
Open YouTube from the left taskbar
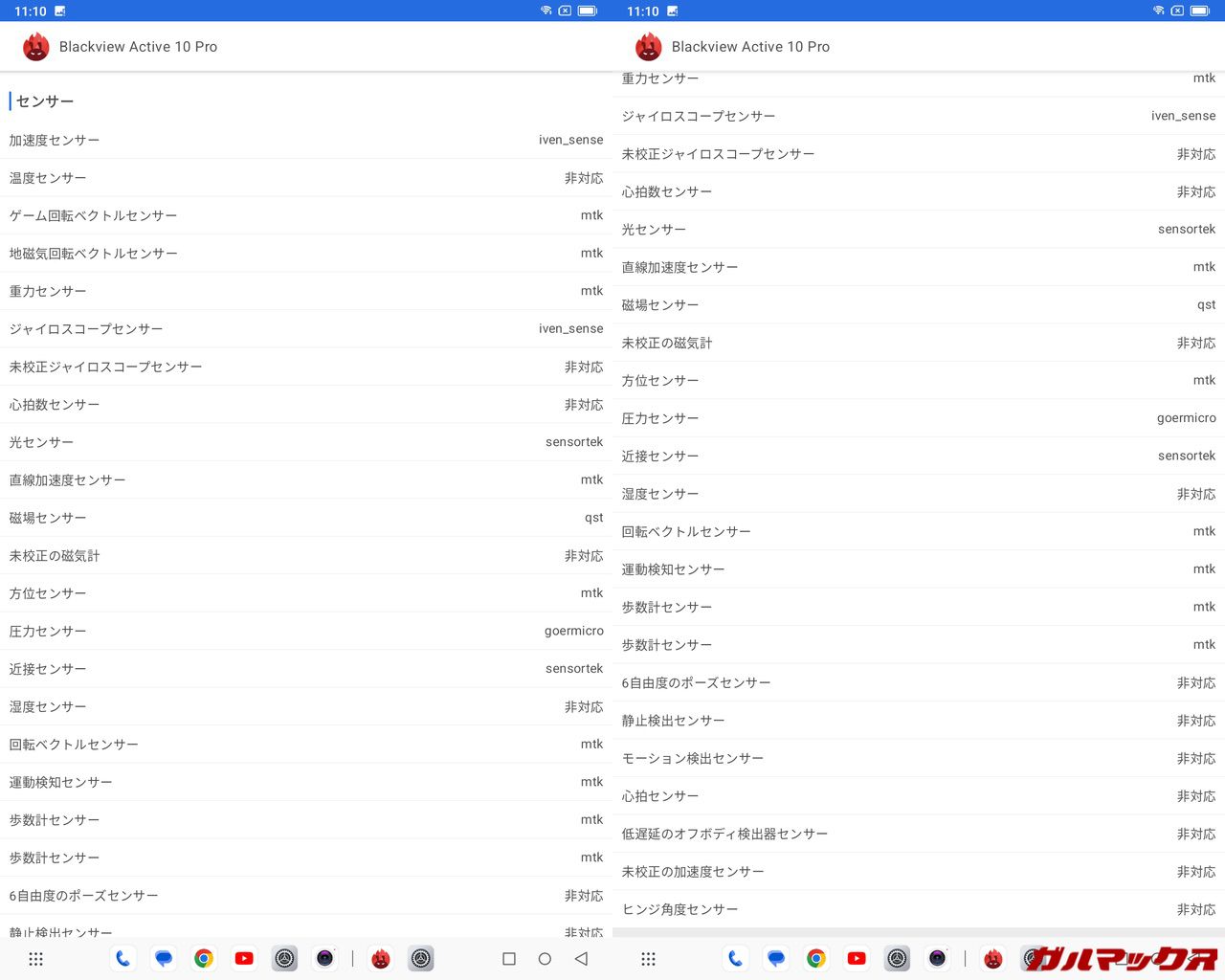(x=244, y=959)
